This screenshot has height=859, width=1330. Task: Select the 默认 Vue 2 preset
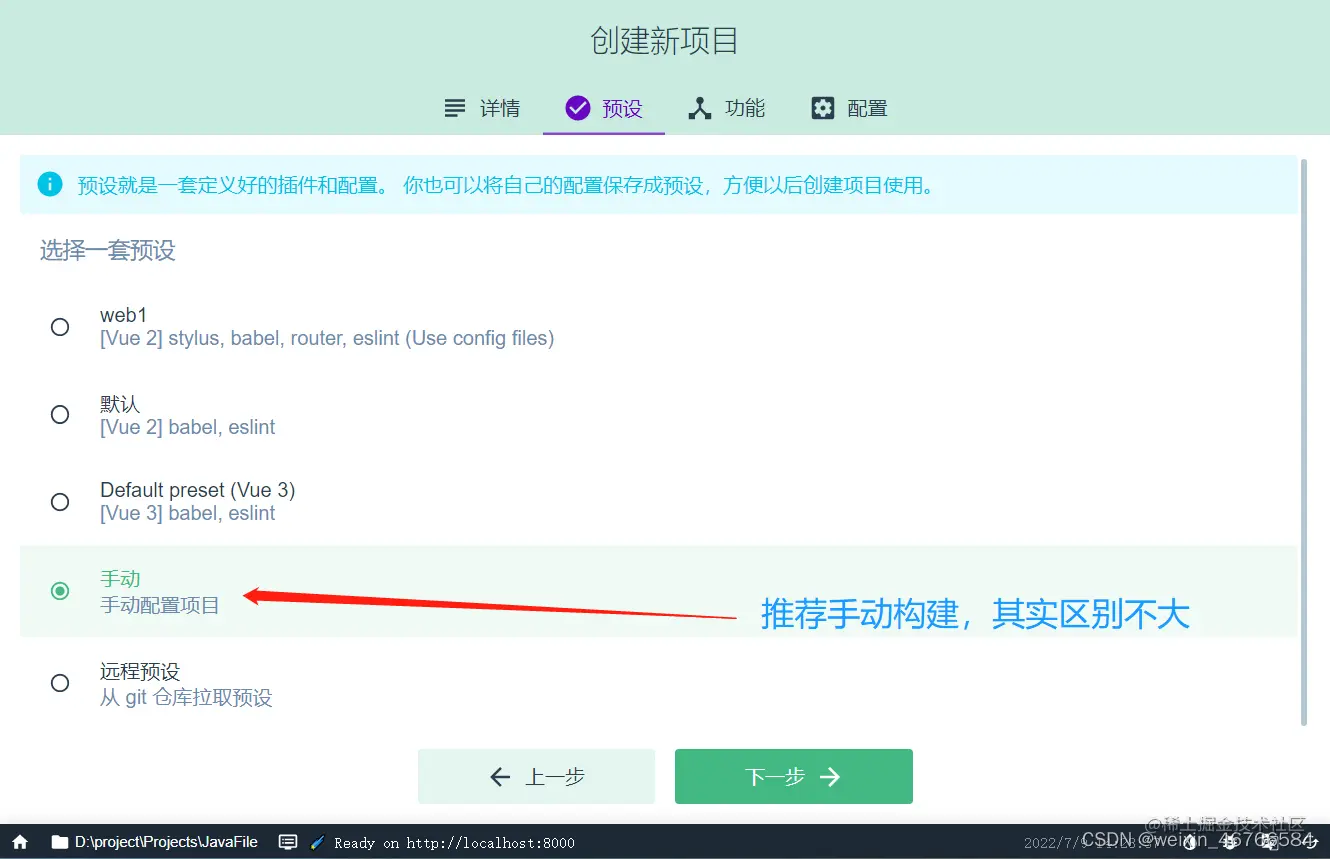(x=60, y=414)
